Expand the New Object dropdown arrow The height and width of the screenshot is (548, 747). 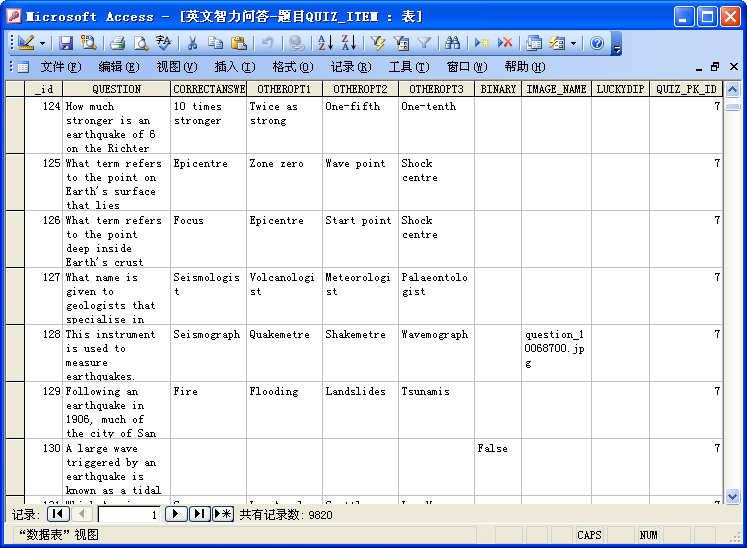(573, 43)
